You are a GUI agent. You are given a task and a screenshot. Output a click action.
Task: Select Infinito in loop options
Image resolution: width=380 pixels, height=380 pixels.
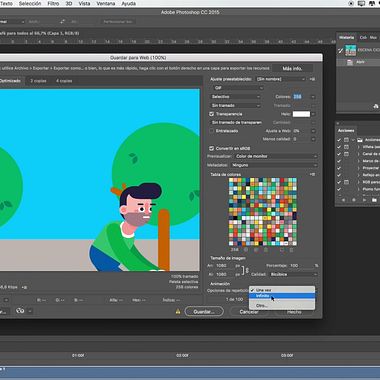click(x=282, y=296)
